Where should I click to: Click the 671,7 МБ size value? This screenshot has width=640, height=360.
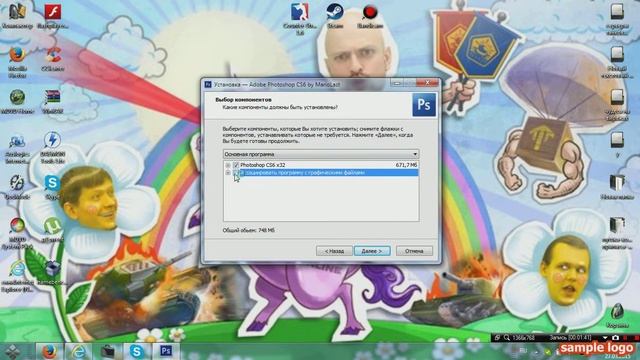(407, 165)
